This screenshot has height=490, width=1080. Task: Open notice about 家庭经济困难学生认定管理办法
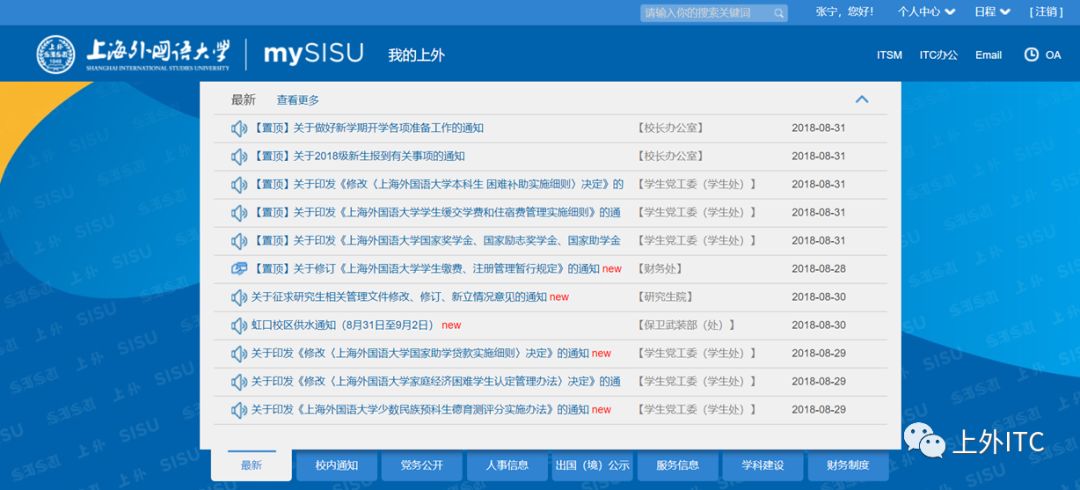pos(436,382)
